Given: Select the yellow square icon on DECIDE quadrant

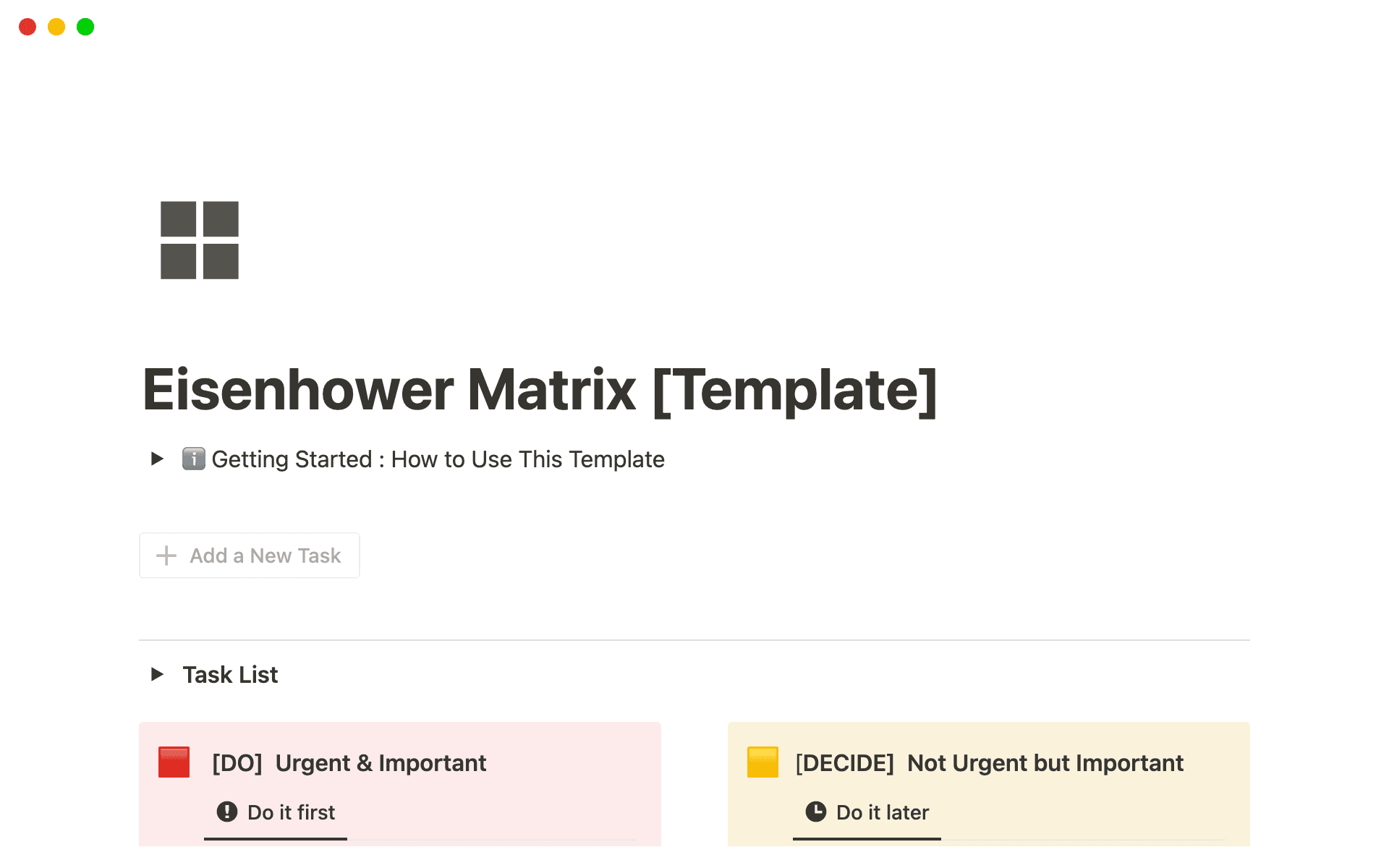Looking at the screenshot, I should [762, 762].
